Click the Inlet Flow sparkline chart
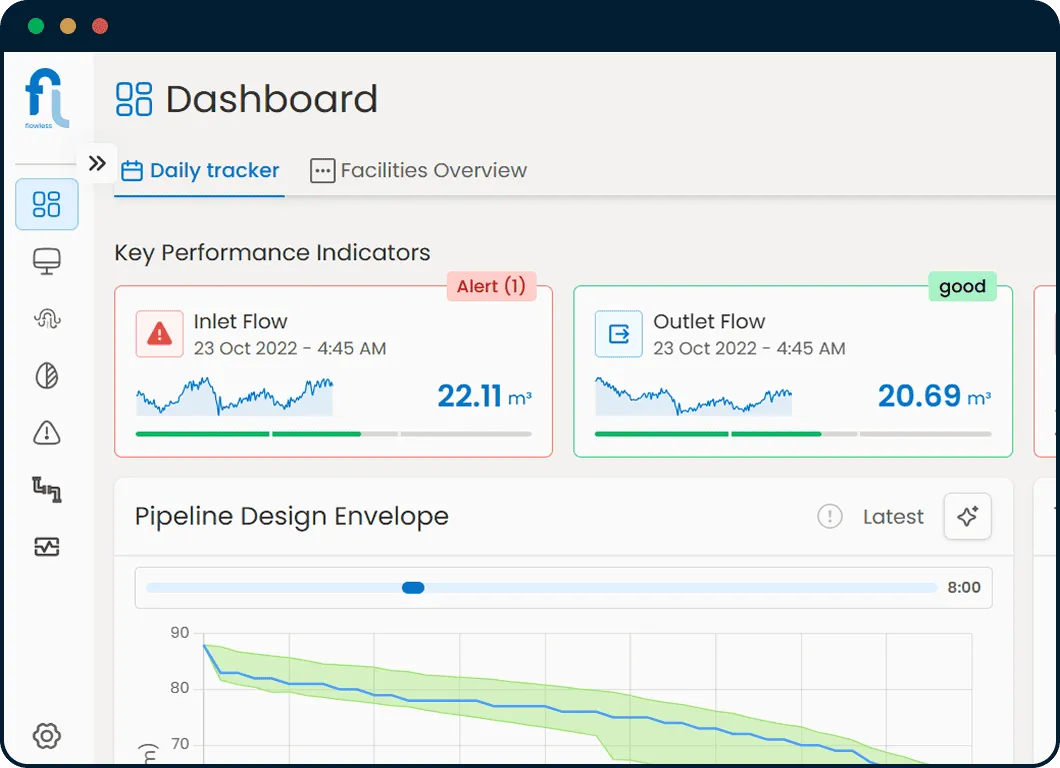 (234, 396)
